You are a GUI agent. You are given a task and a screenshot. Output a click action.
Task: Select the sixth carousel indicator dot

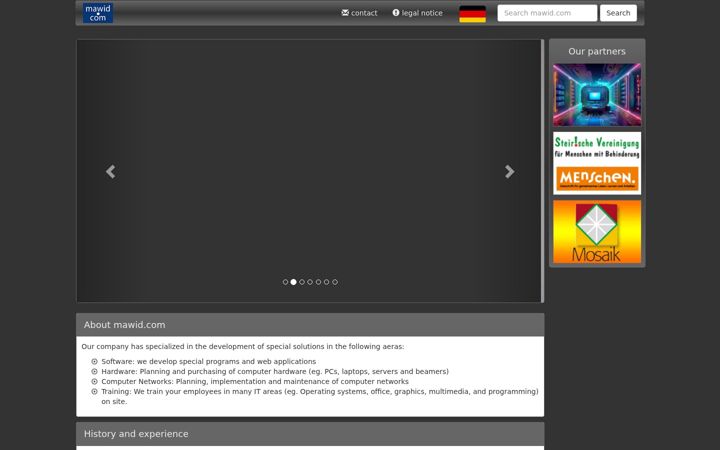coord(326,282)
